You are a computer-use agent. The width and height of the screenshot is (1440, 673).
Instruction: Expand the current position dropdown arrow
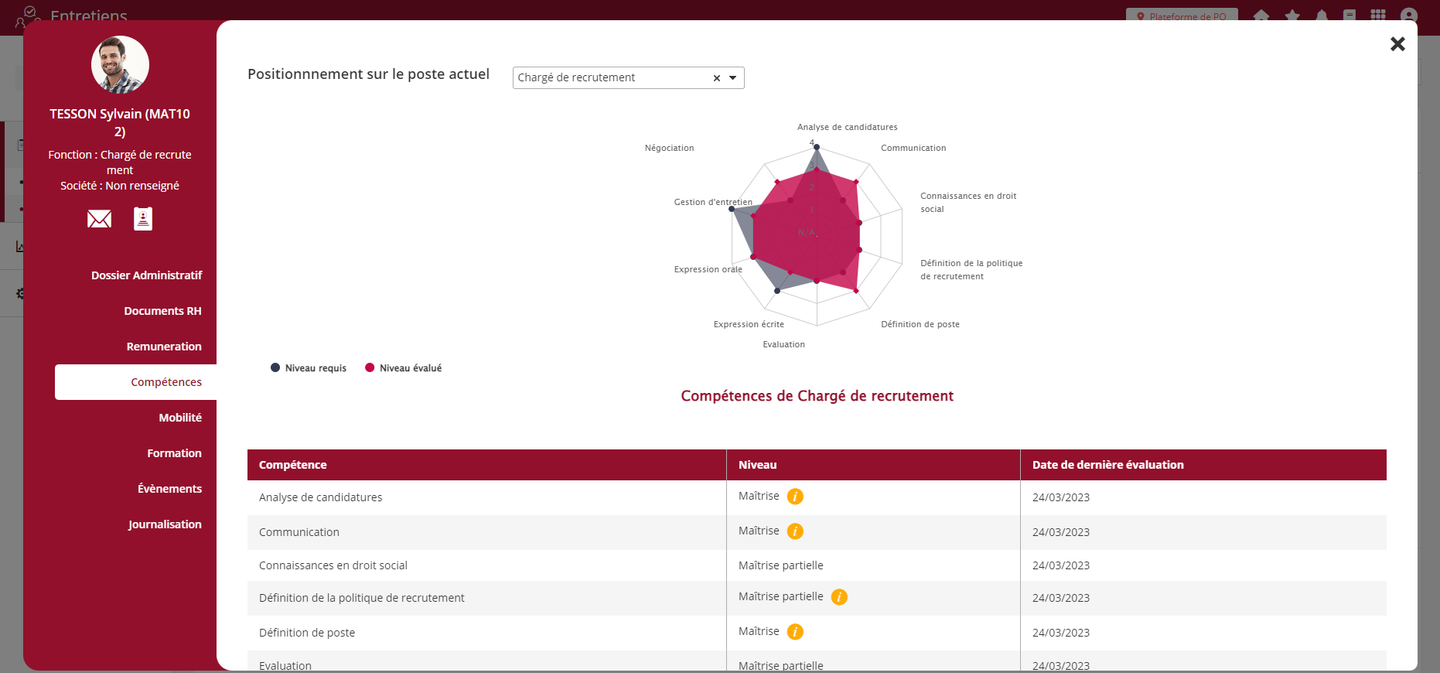[x=732, y=78]
